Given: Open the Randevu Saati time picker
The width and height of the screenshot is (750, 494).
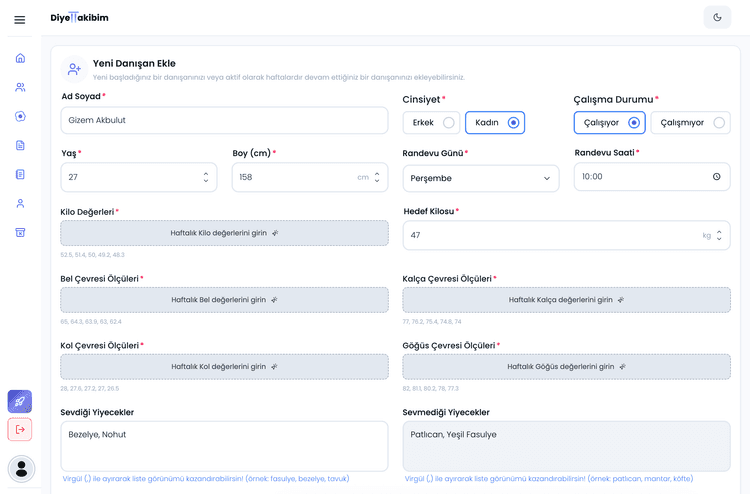Looking at the screenshot, I should (716, 176).
